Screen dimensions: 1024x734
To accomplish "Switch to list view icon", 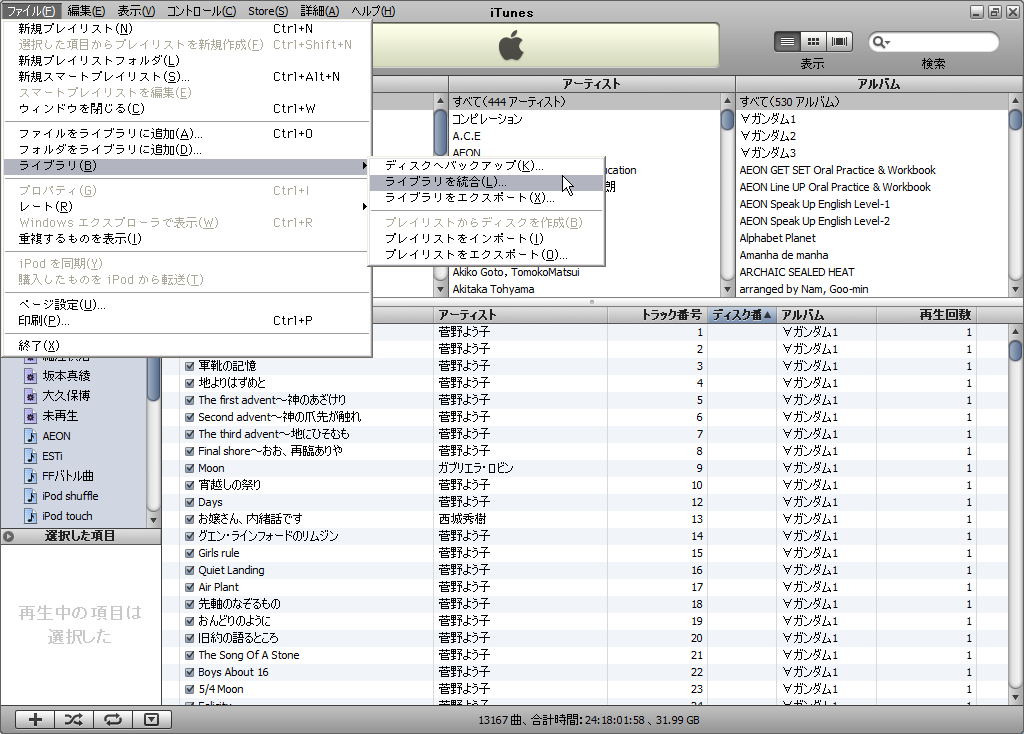I will tap(787, 42).
